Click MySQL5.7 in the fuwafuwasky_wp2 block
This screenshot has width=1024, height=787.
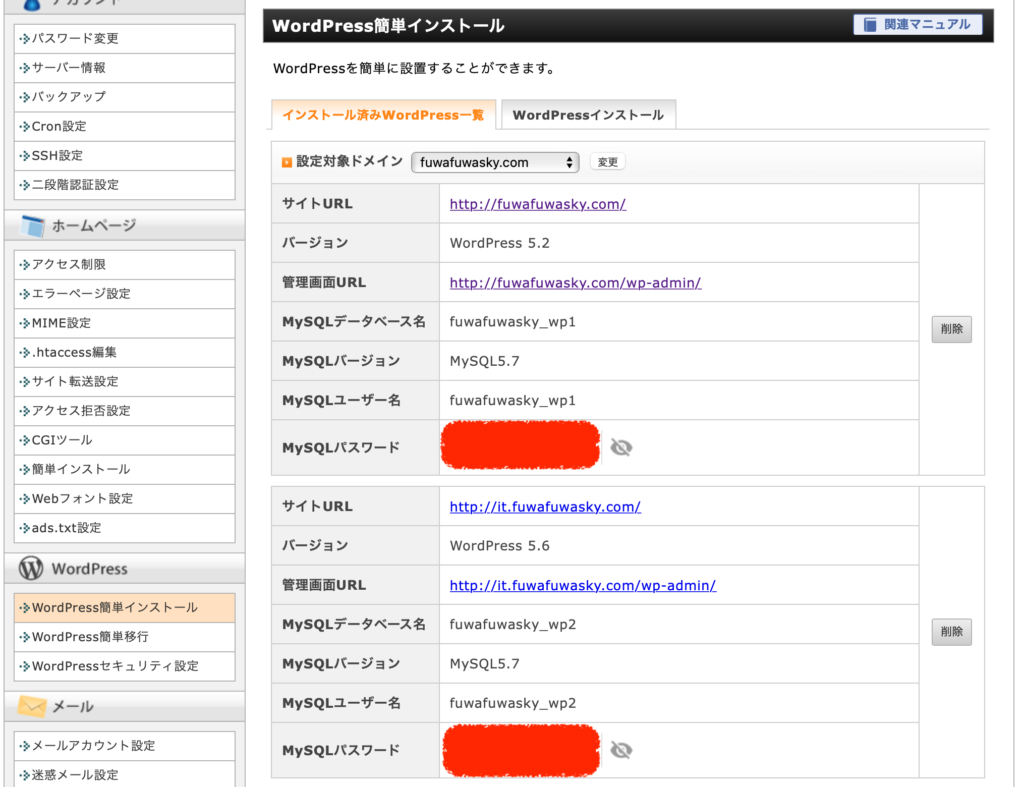click(485, 664)
